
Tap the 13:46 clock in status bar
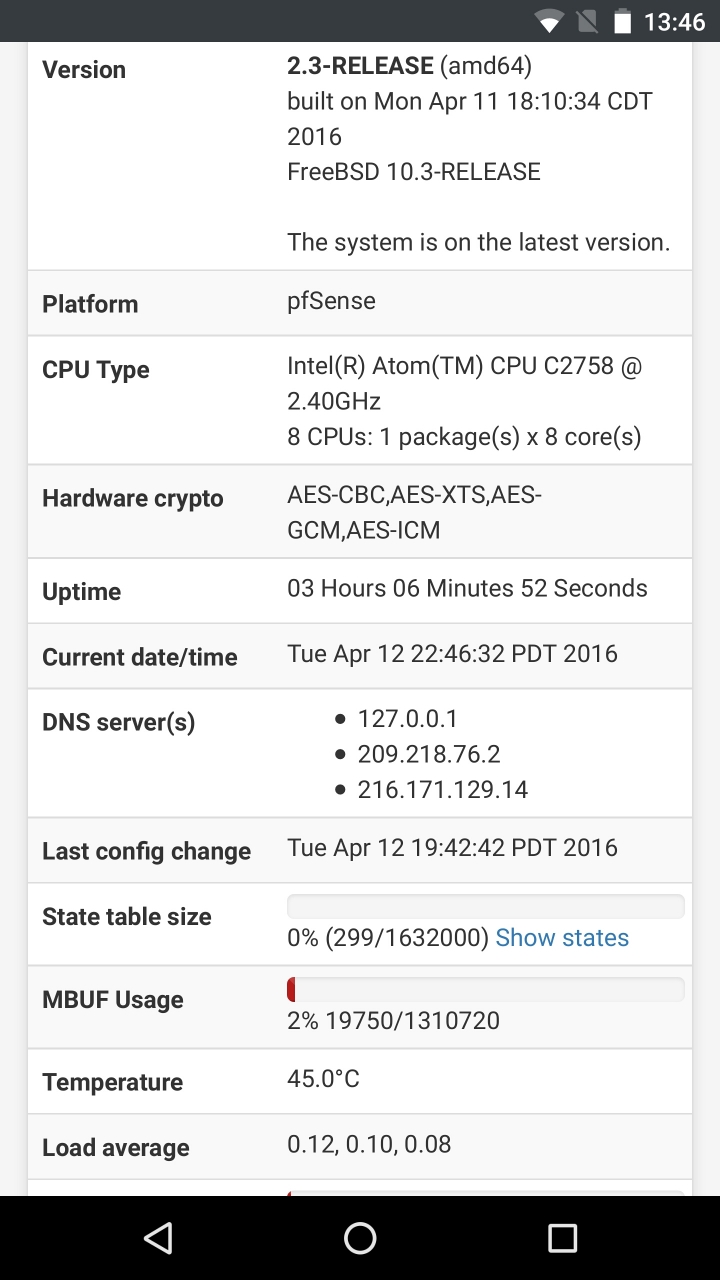tap(674, 21)
